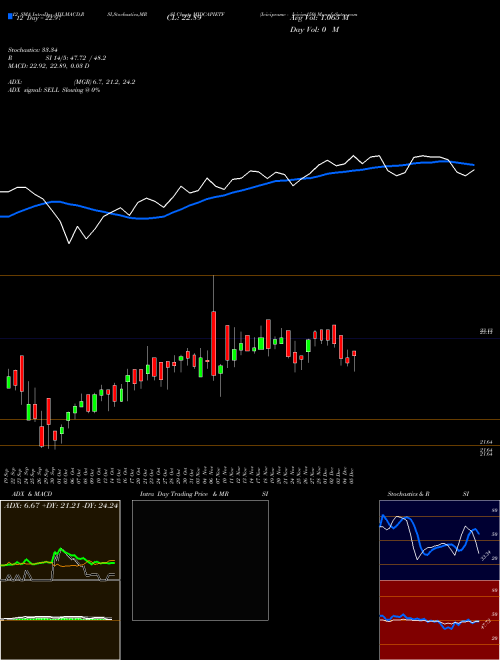Click 'ADX signal: SELL Slowing @ 0%' text
The width and height of the screenshot is (500, 660).
[54, 90]
